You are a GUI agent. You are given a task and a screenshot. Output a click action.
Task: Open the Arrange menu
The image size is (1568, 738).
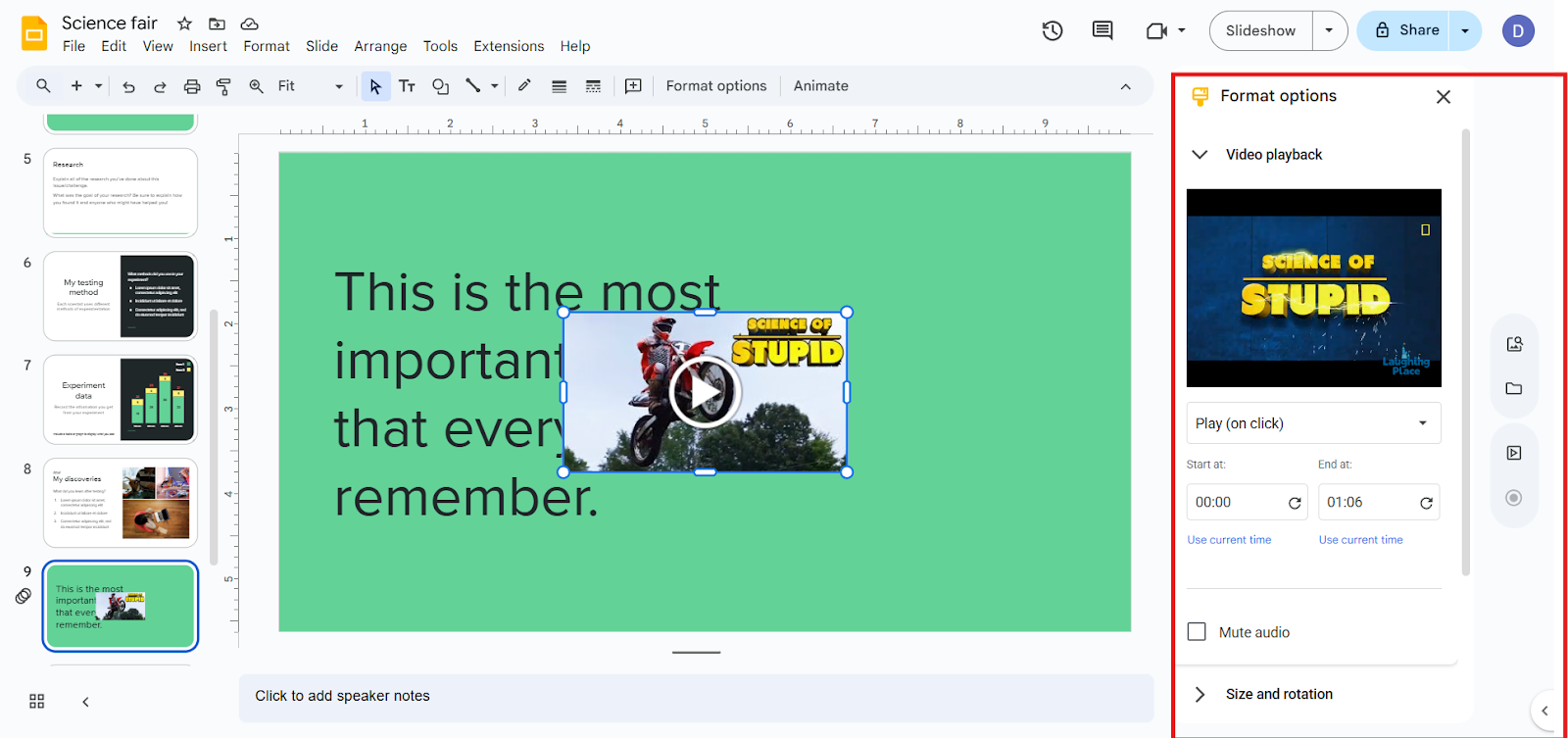pyautogui.click(x=380, y=46)
